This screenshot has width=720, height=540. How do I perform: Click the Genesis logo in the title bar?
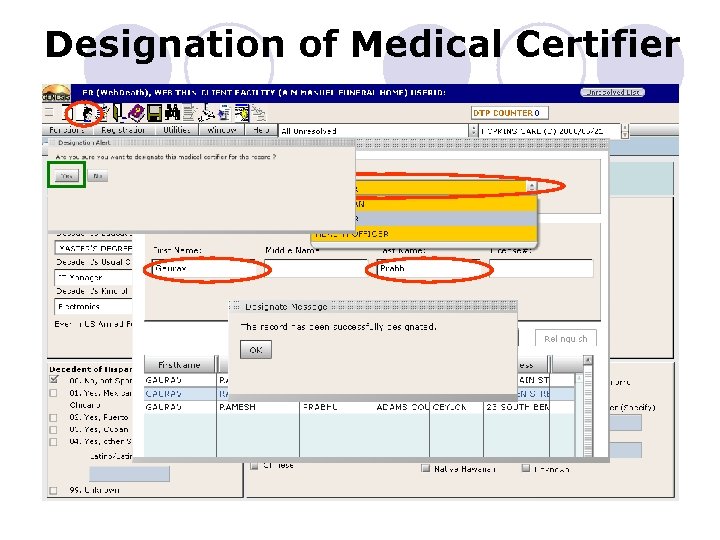click(x=56, y=93)
